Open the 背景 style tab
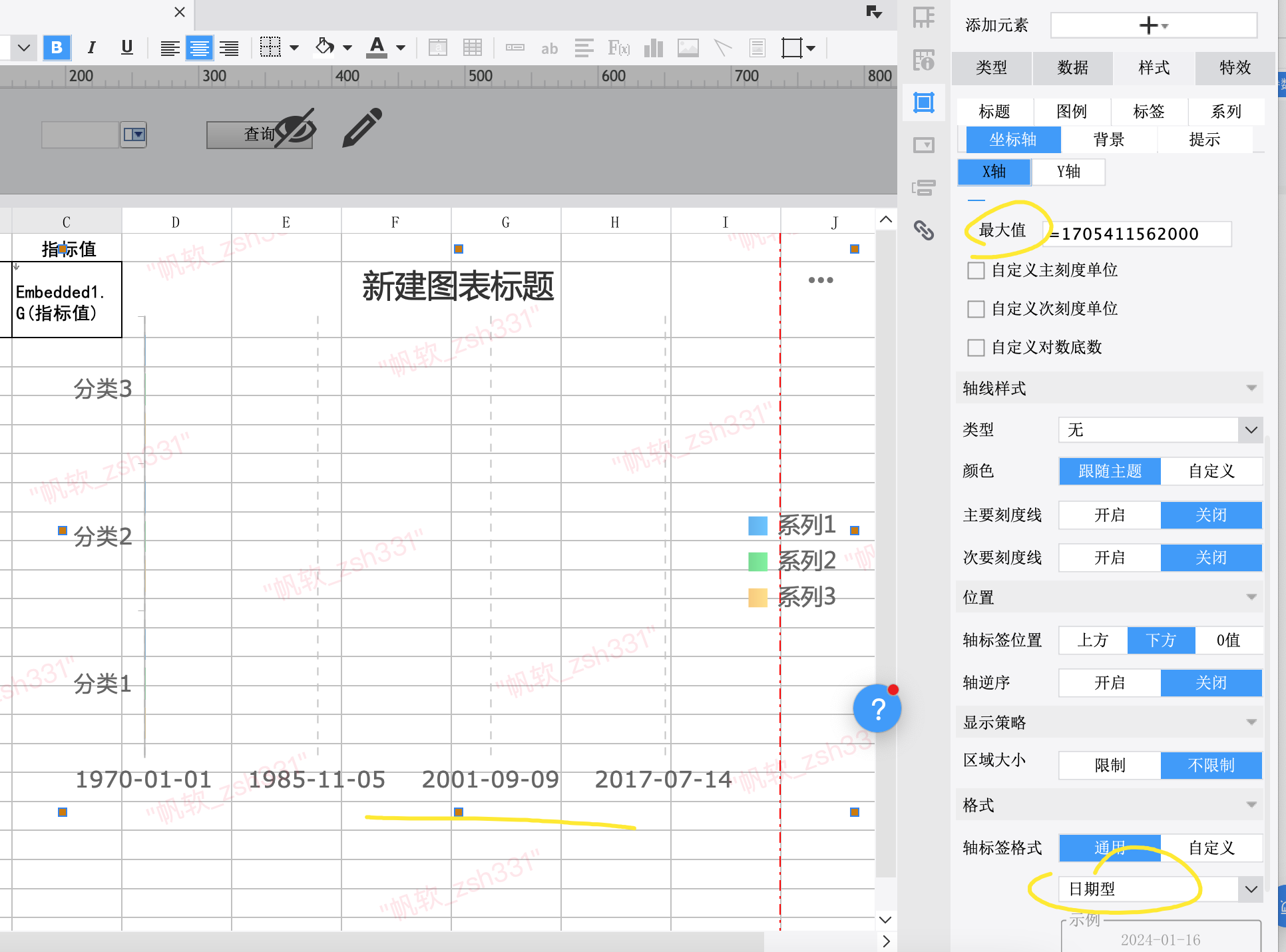 pyautogui.click(x=1109, y=140)
